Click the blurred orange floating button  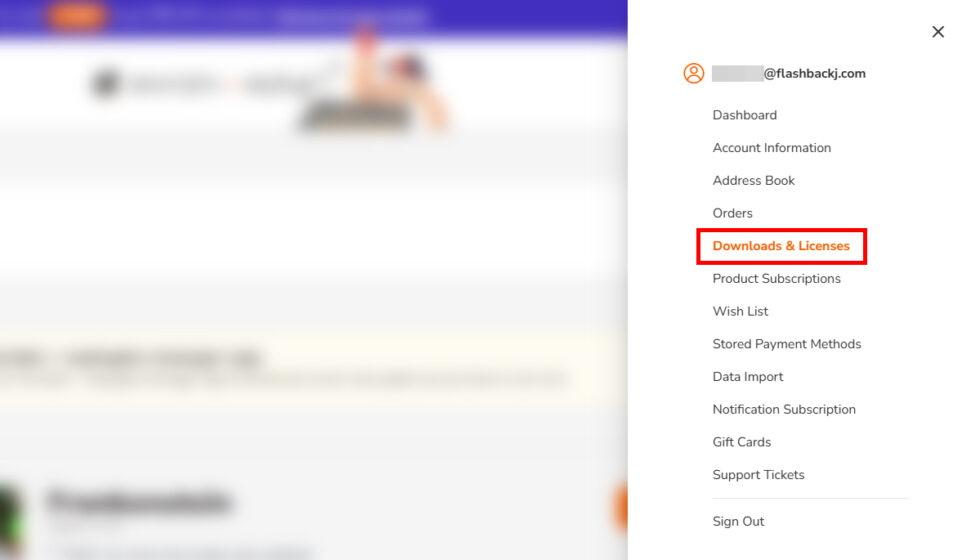tap(620, 508)
